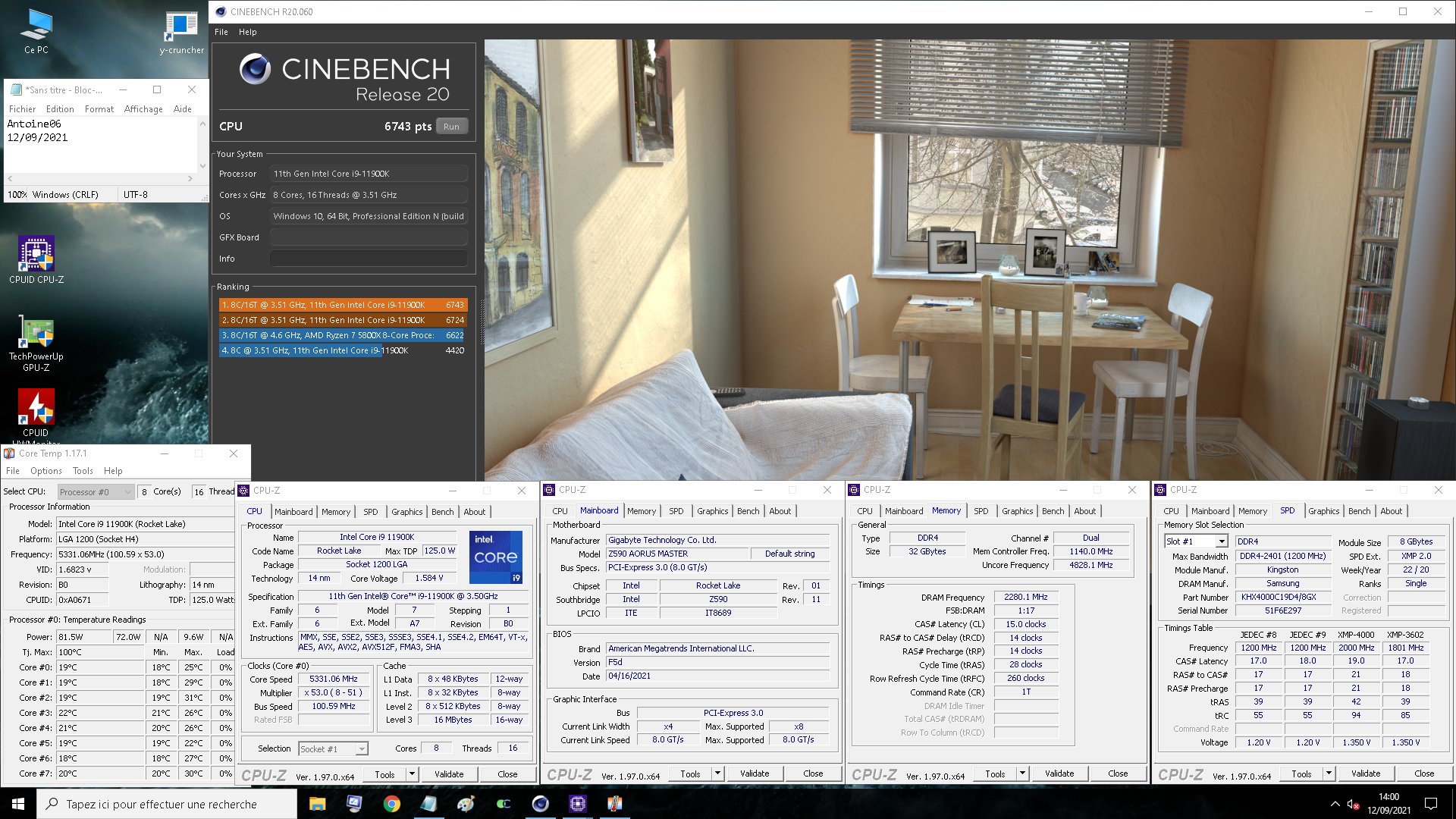
Task: Select the AMD Ryzen 7 5800X ranking row
Action: (x=344, y=335)
